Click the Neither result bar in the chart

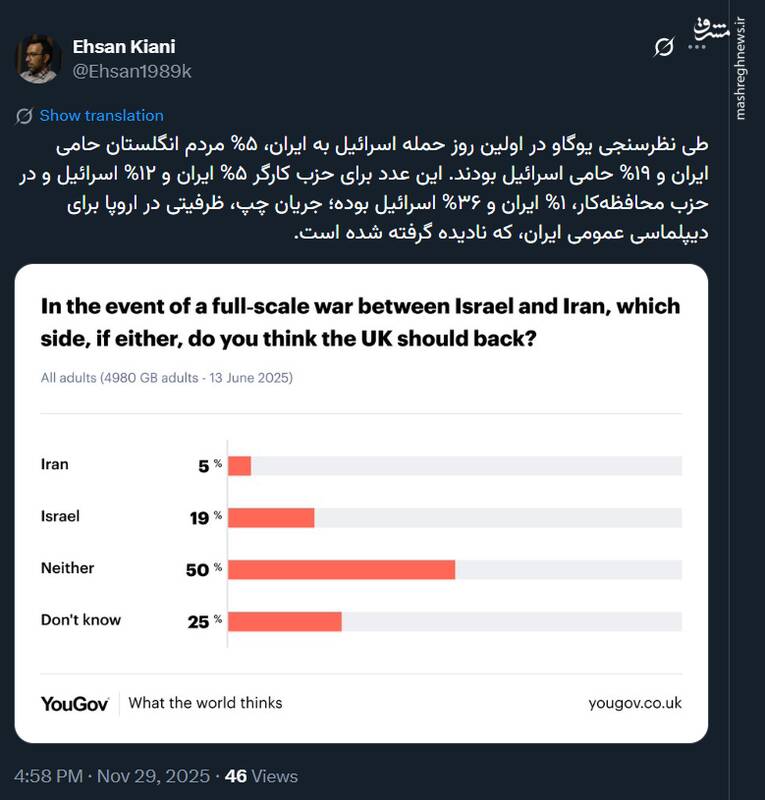click(340, 568)
